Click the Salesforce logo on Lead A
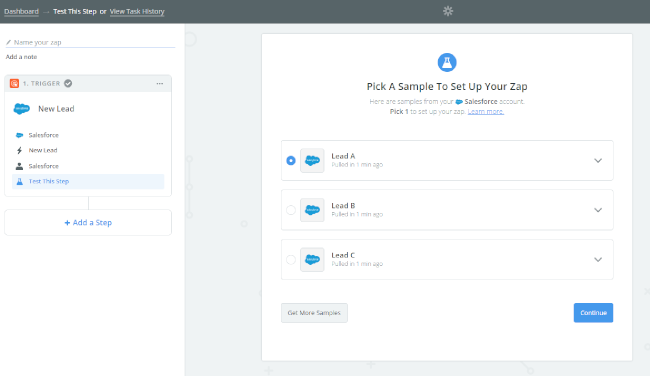 pyautogui.click(x=312, y=160)
